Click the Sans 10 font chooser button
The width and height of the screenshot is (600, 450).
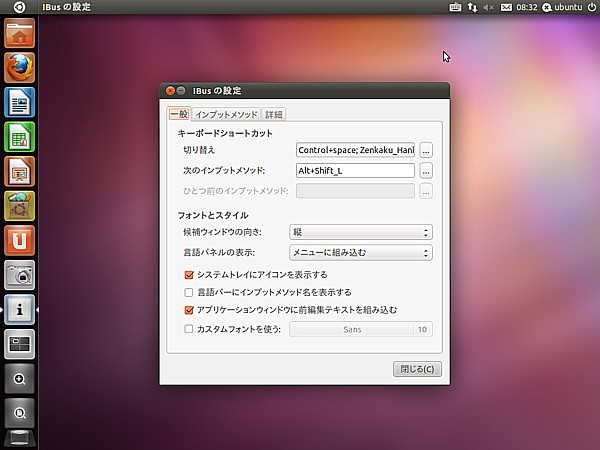pyautogui.click(x=361, y=329)
